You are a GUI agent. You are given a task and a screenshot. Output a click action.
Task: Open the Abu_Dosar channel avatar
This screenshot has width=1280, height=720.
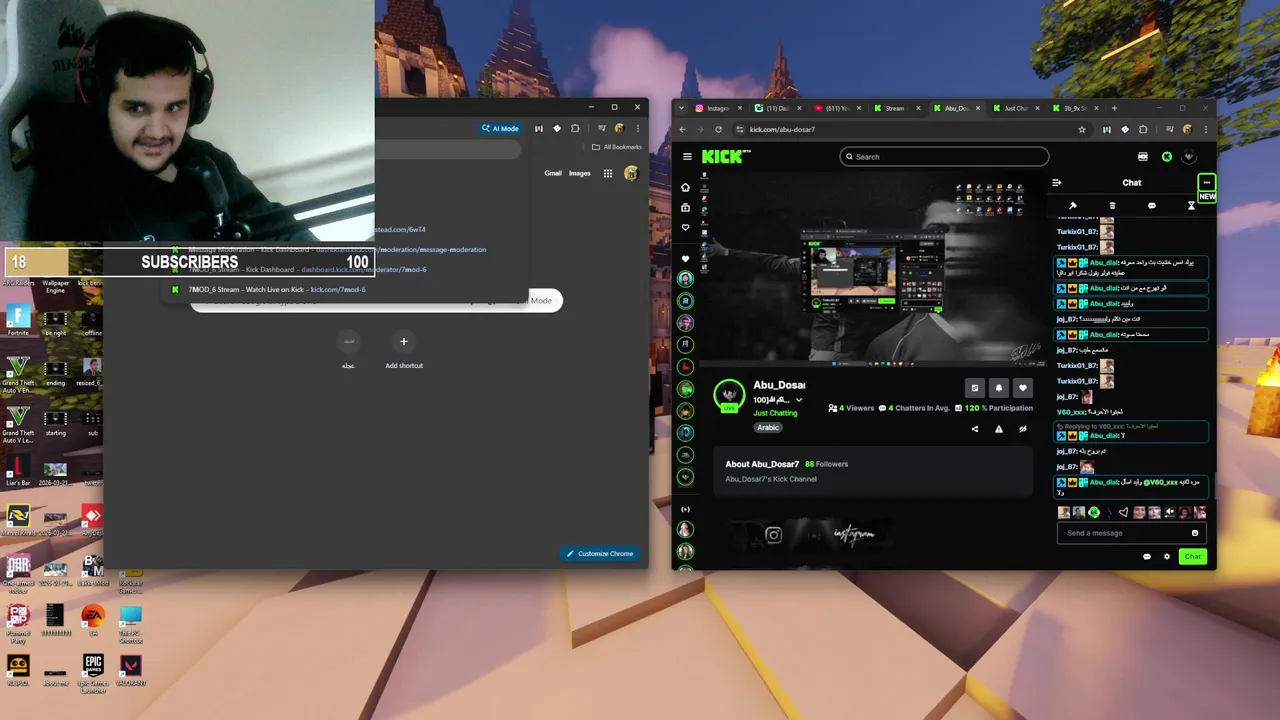(729, 395)
